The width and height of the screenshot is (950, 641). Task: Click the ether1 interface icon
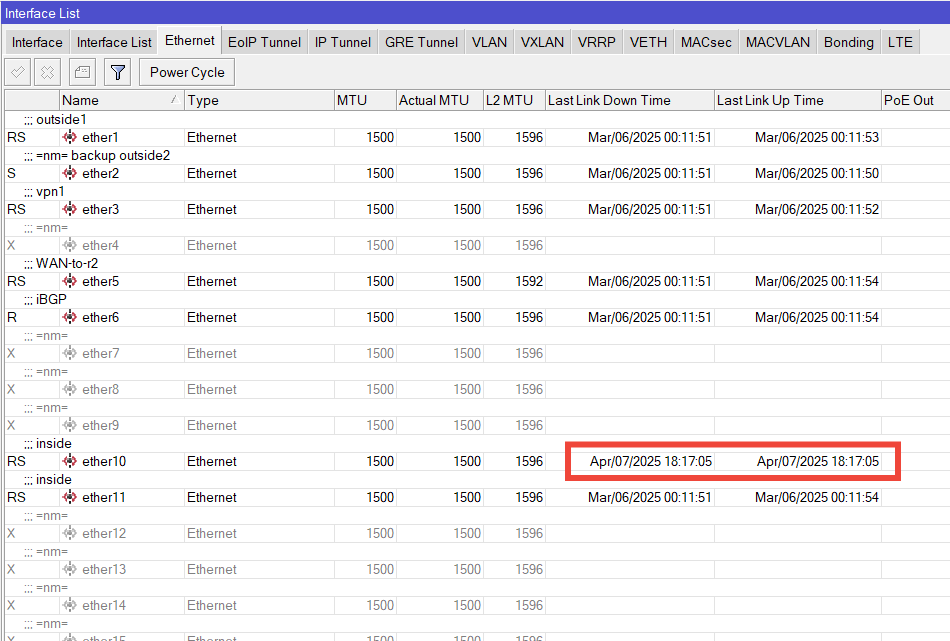tap(70, 137)
